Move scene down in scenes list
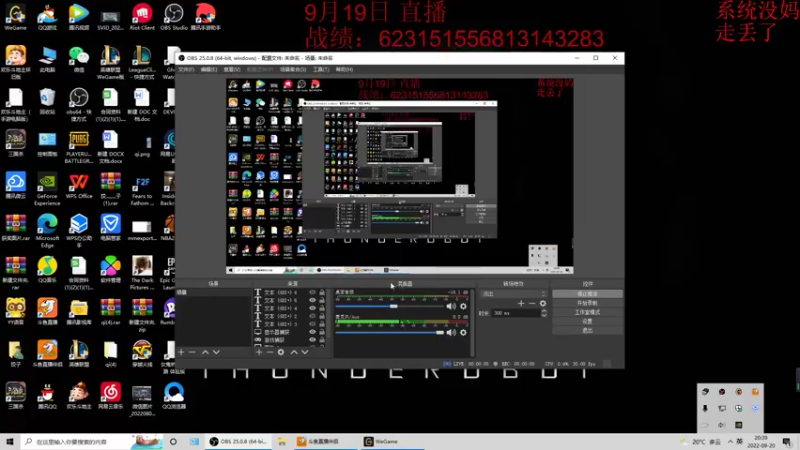Viewport: 800px width, 450px height. 216,352
